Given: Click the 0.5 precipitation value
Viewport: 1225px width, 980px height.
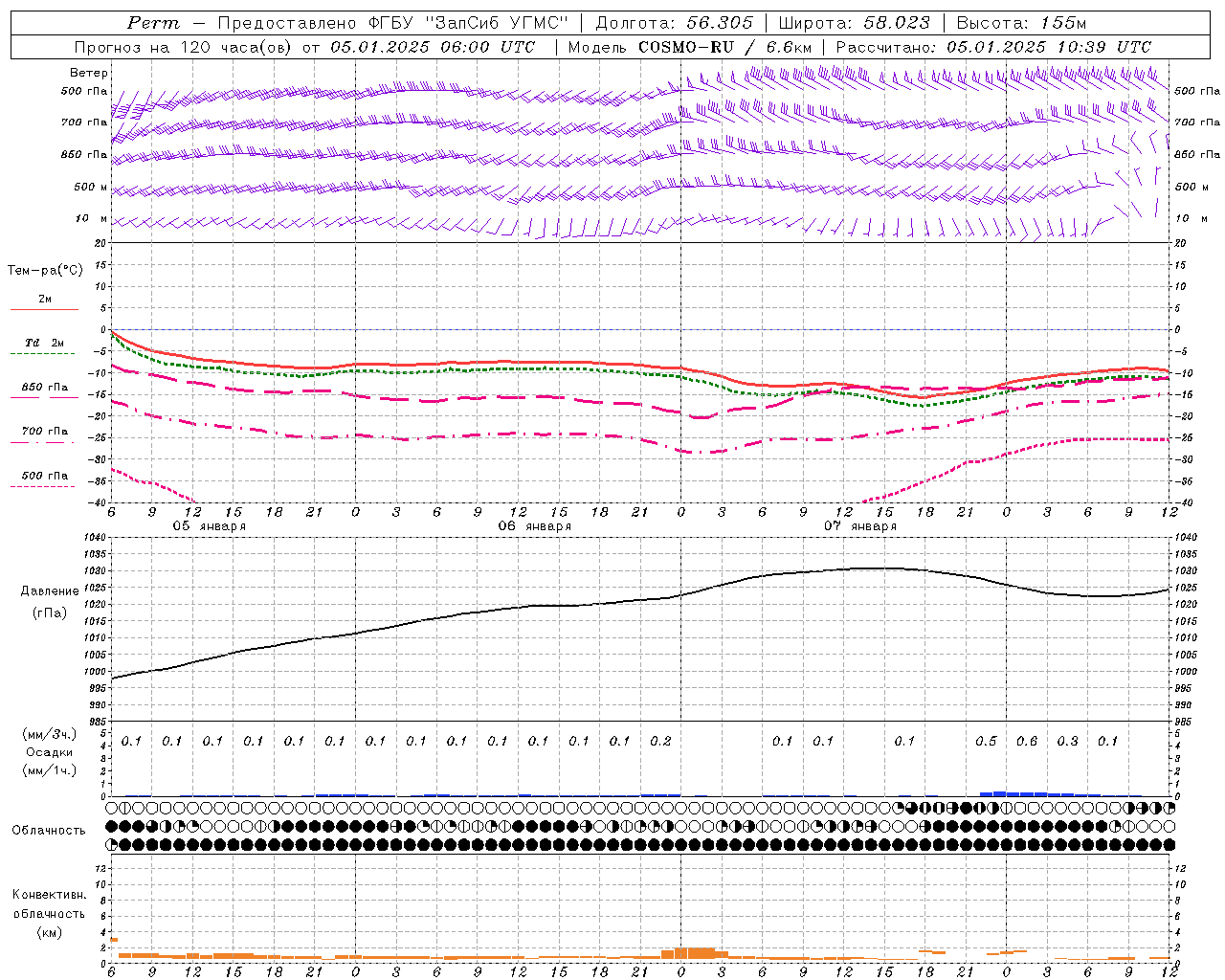Looking at the screenshot, I should point(986,741).
